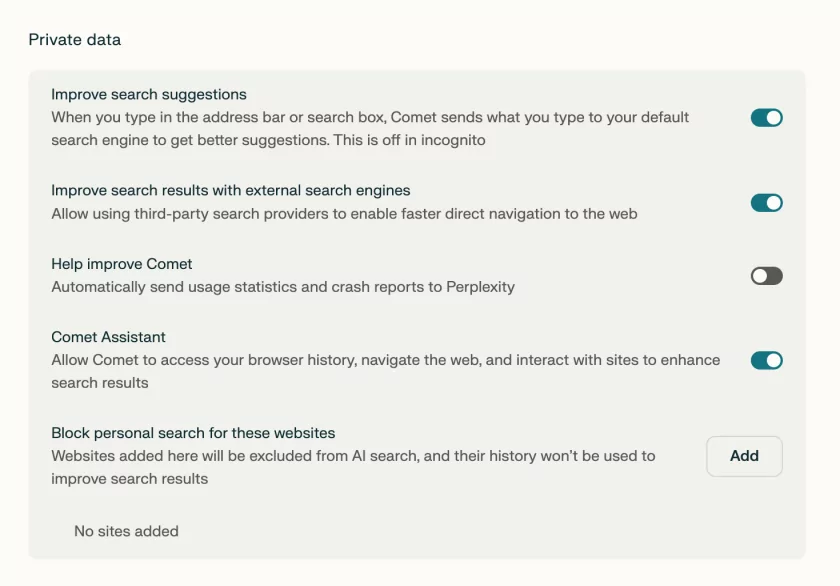This screenshot has height=586, width=840.
Task: Enable the Help improve Comet toggle
Action: coord(766,276)
